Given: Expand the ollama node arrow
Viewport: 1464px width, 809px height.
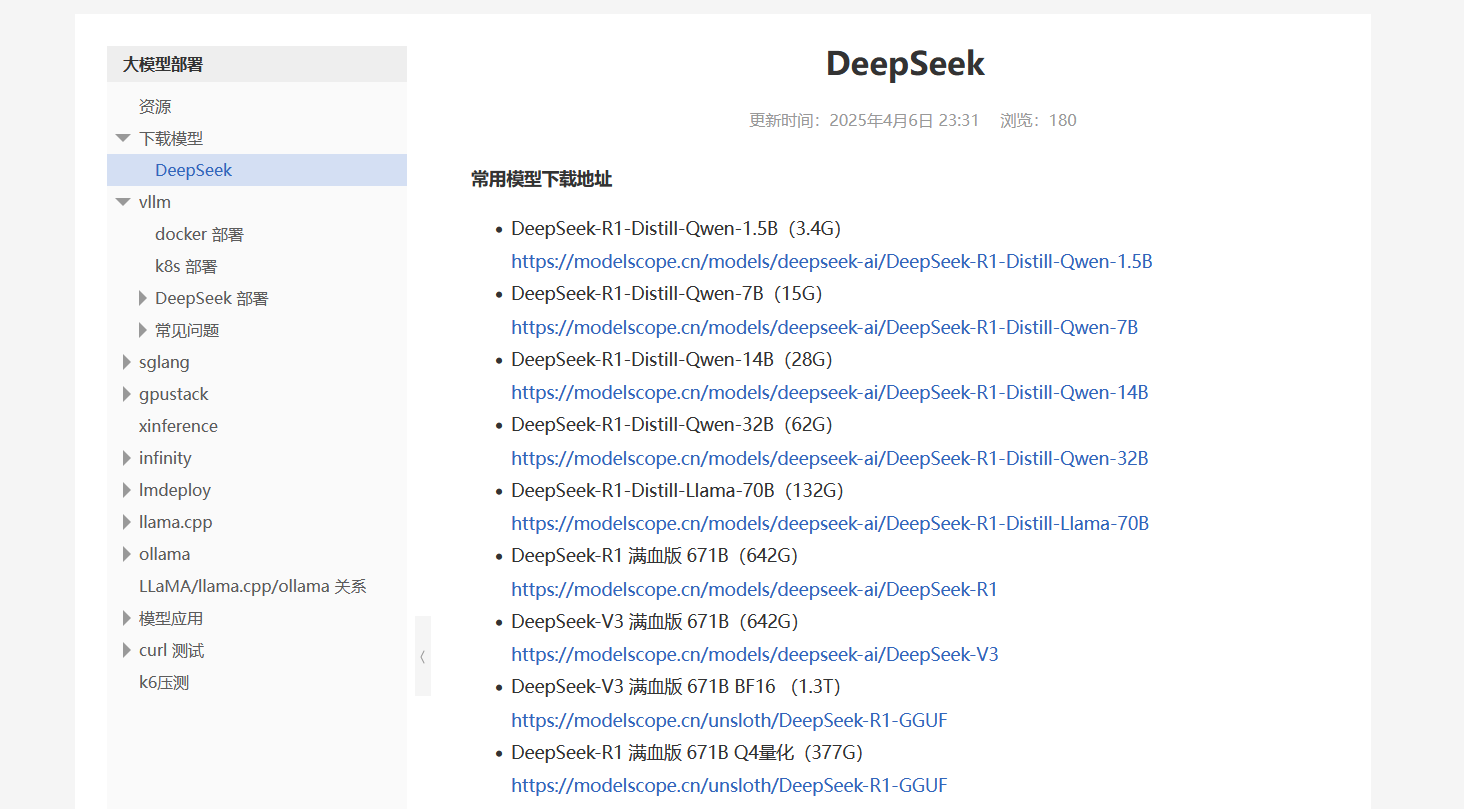Looking at the screenshot, I should 127,554.
